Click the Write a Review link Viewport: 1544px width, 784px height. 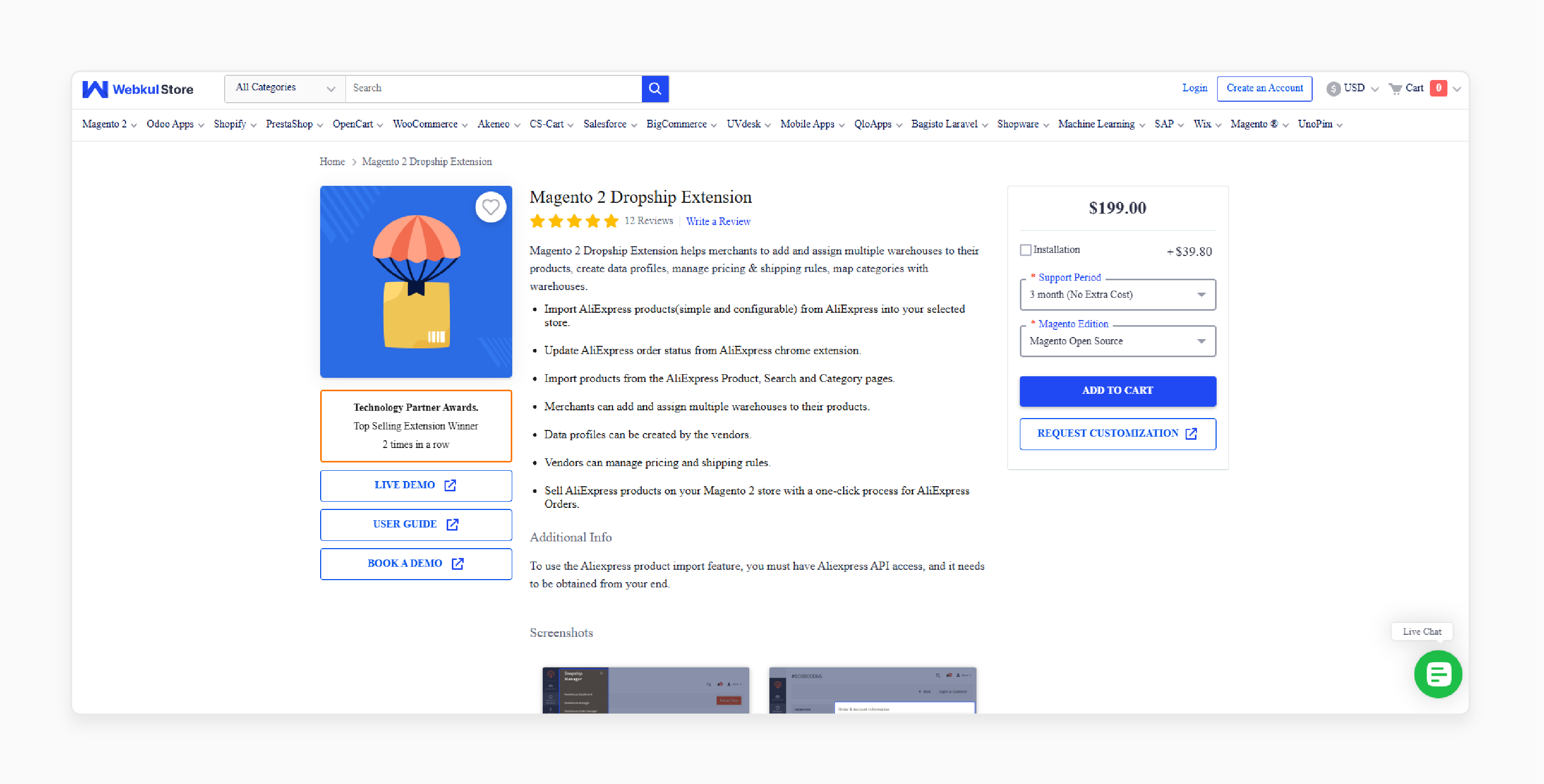(717, 221)
